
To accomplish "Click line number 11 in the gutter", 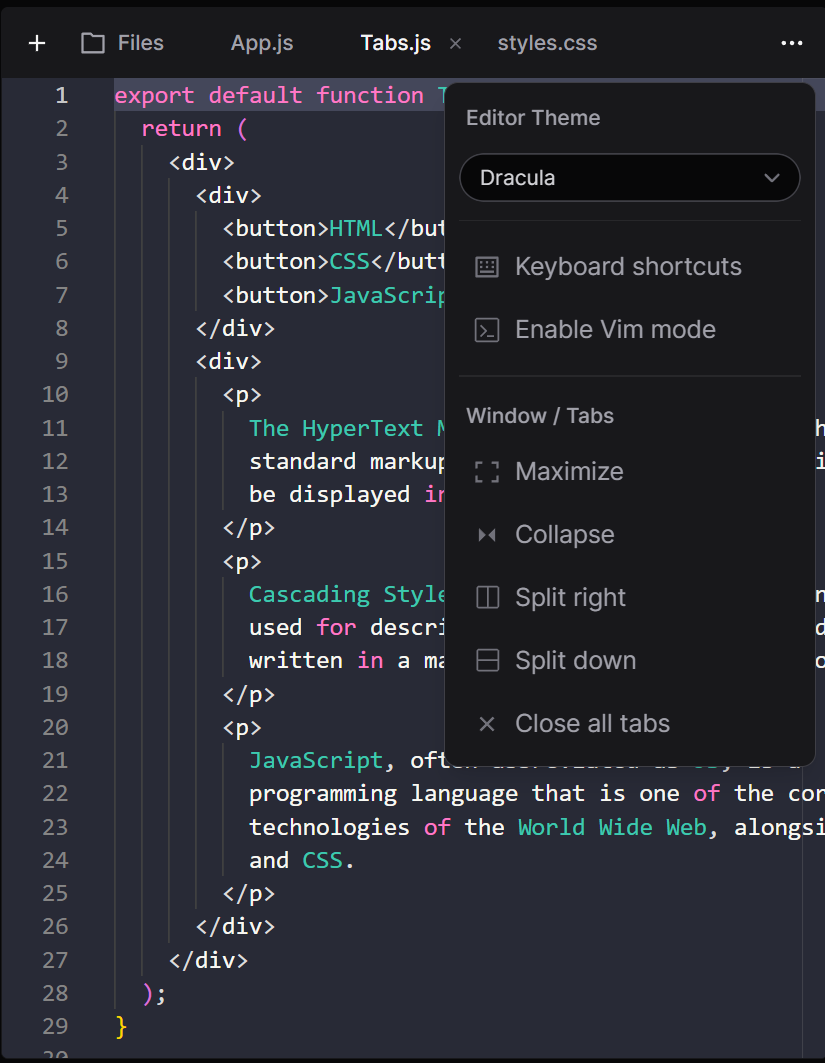I will (x=55, y=428).
